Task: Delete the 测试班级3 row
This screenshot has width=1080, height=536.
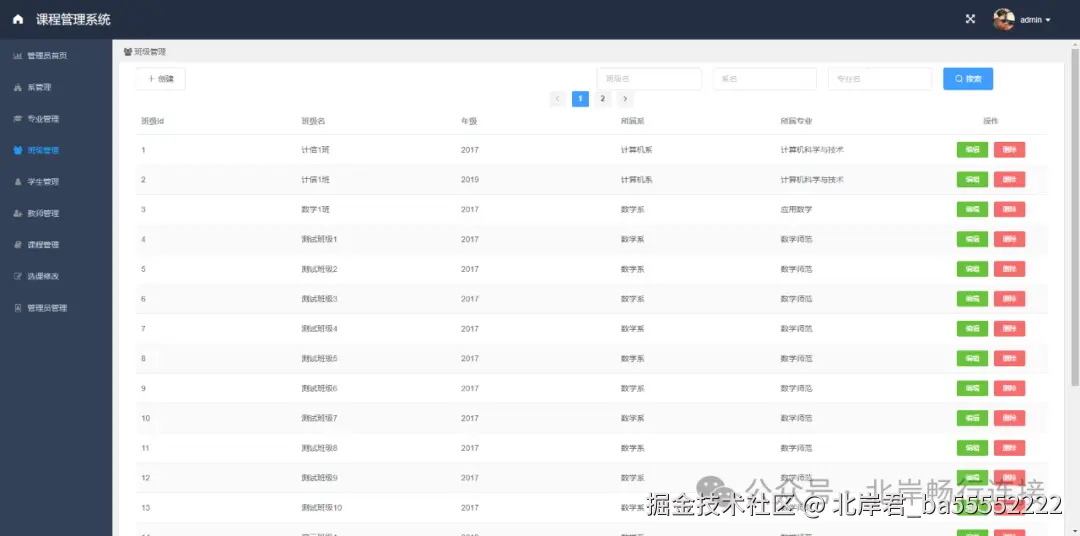Action: coord(1009,298)
